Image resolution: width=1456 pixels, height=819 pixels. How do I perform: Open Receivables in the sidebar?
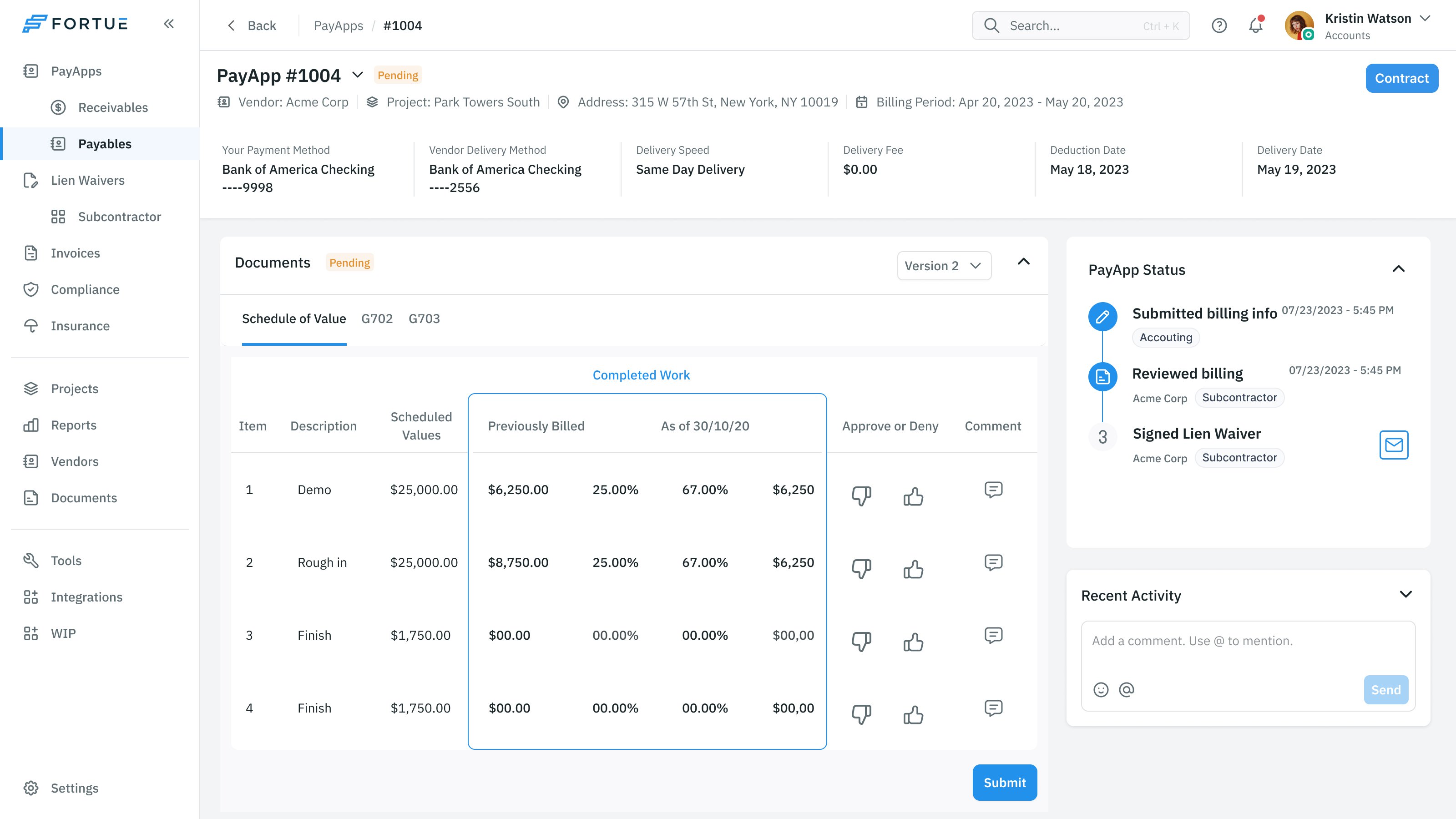[x=113, y=107]
